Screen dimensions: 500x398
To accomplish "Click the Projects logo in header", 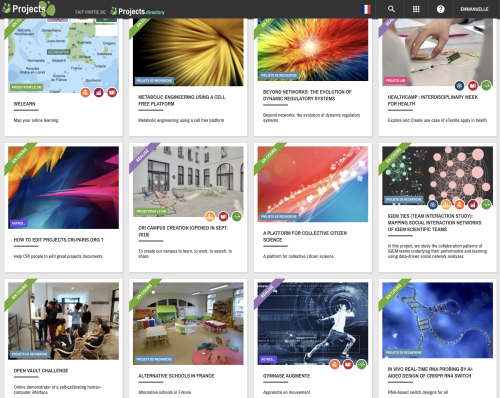I will pos(28,9).
